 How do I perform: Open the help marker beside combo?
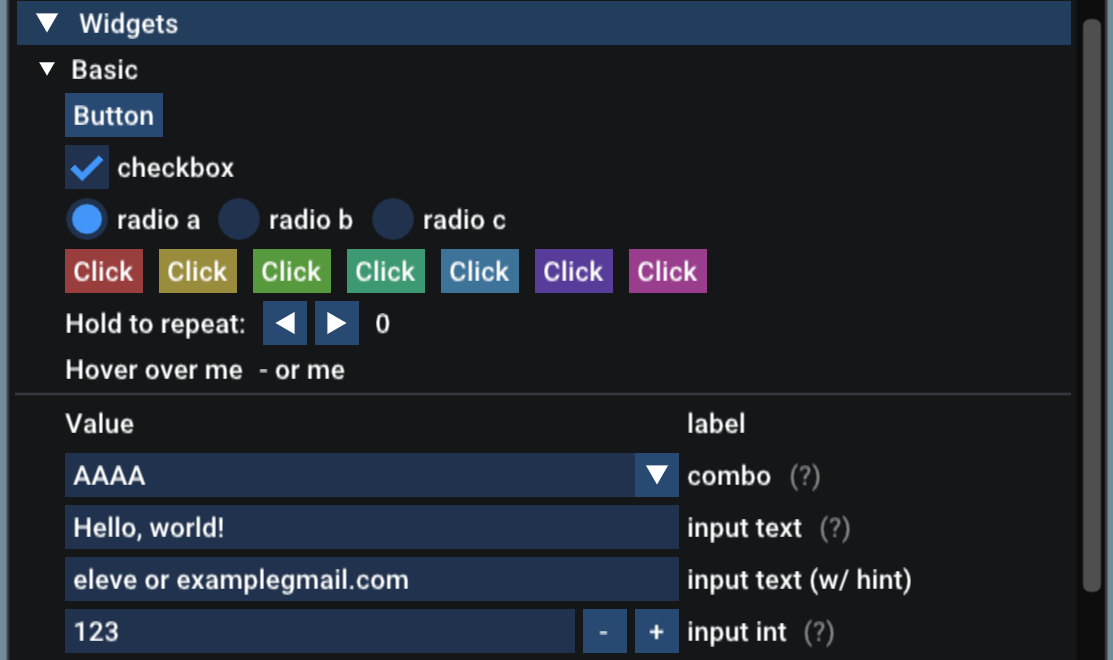click(x=808, y=476)
